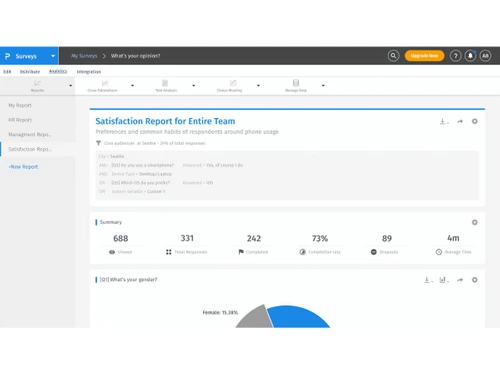Image resolution: width=500 pixels, height=375 pixels.
Task: Expand the Text Analysis dropdown arrow
Action: (193, 86)
